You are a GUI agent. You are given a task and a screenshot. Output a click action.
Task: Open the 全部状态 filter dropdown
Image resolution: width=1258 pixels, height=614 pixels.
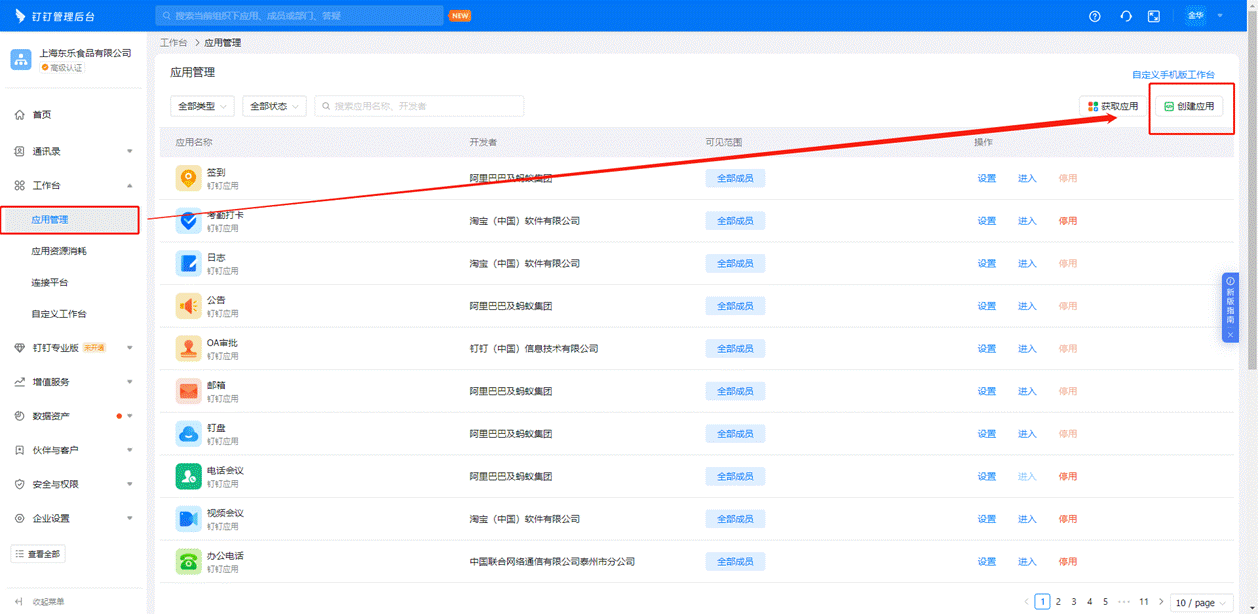coord(274,106)
